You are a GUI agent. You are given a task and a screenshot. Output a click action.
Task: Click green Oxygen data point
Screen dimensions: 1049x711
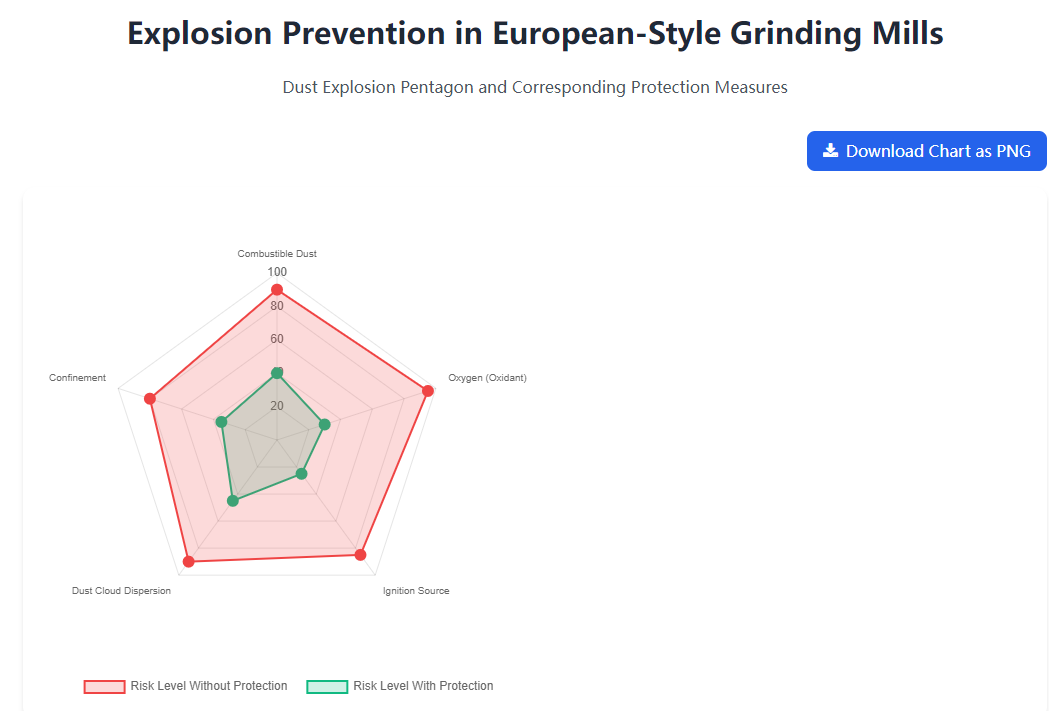pyautogui.click(x=324, y=424)
